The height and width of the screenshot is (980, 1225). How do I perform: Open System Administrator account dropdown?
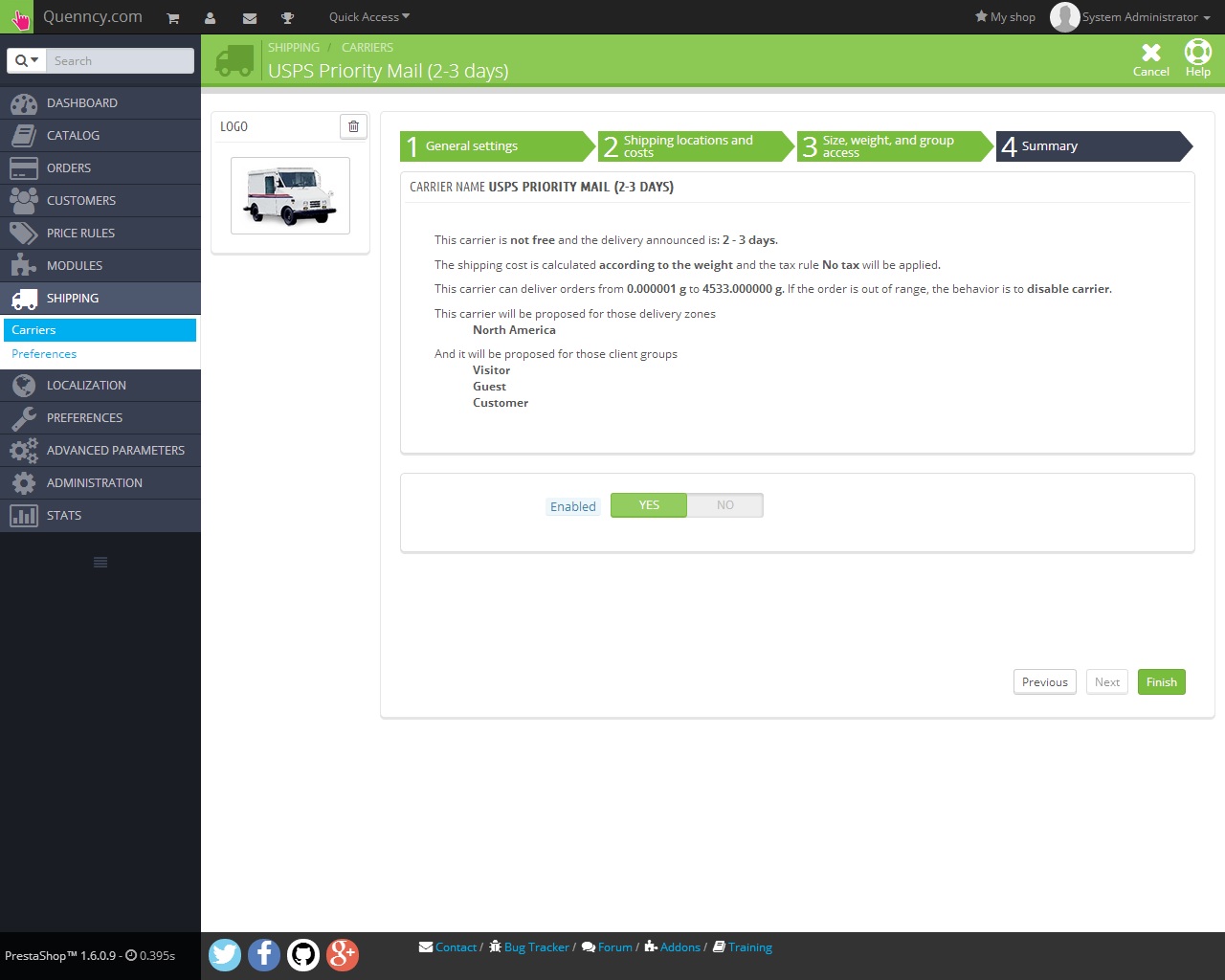(1147, 17)
